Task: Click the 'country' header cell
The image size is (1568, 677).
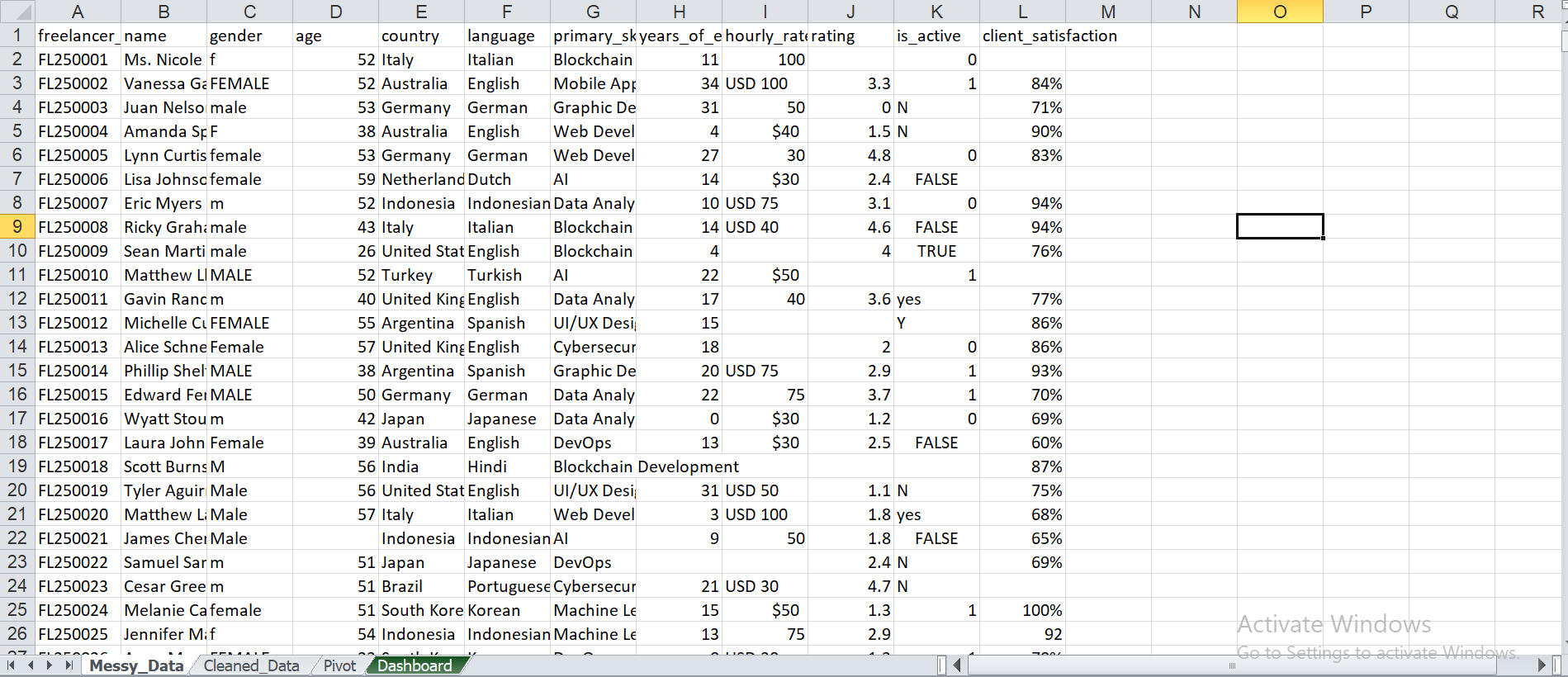Action: (x=421, y=36)
